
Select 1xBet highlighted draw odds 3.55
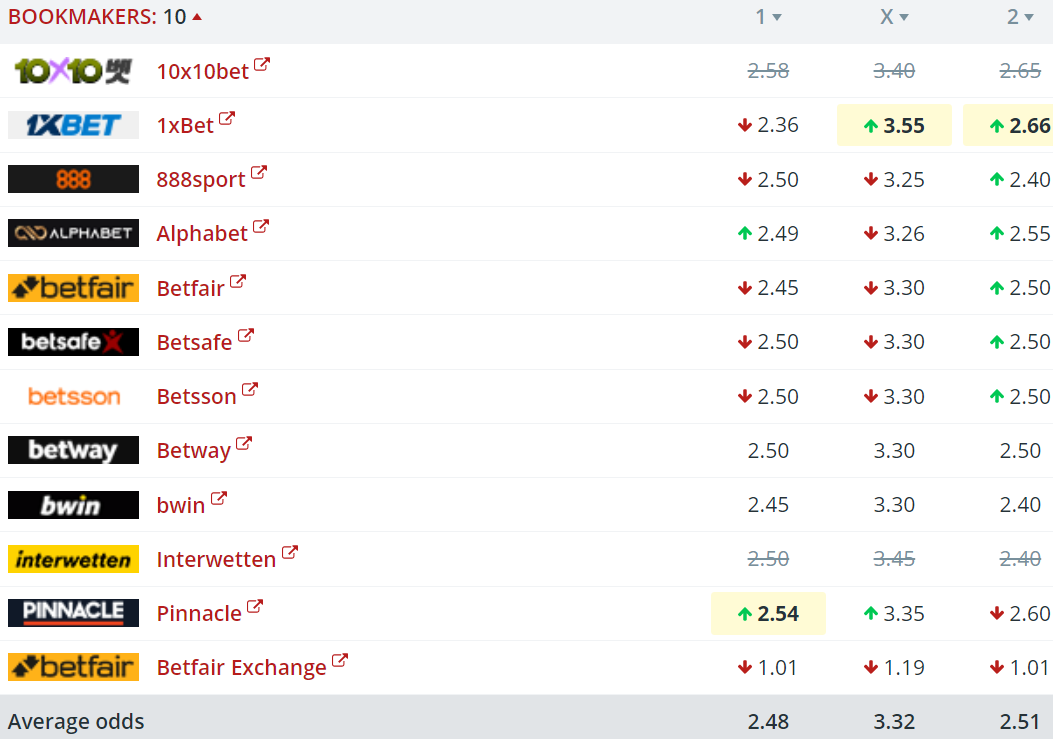coord(894,125)
